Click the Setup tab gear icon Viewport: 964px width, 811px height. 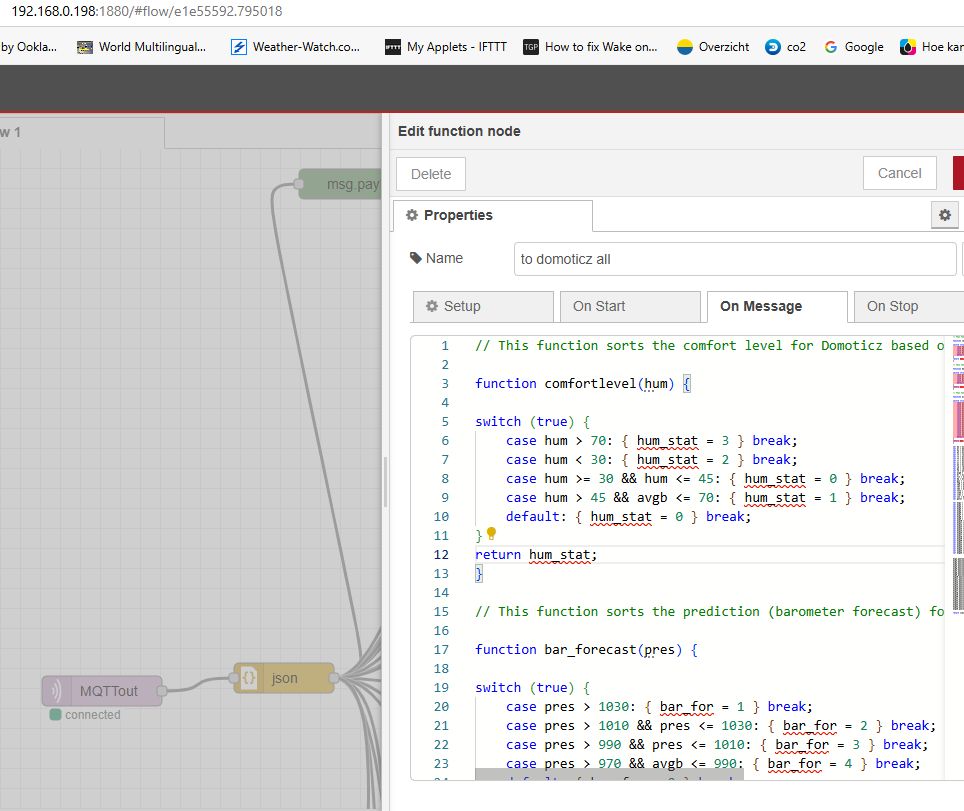(432, 306)
